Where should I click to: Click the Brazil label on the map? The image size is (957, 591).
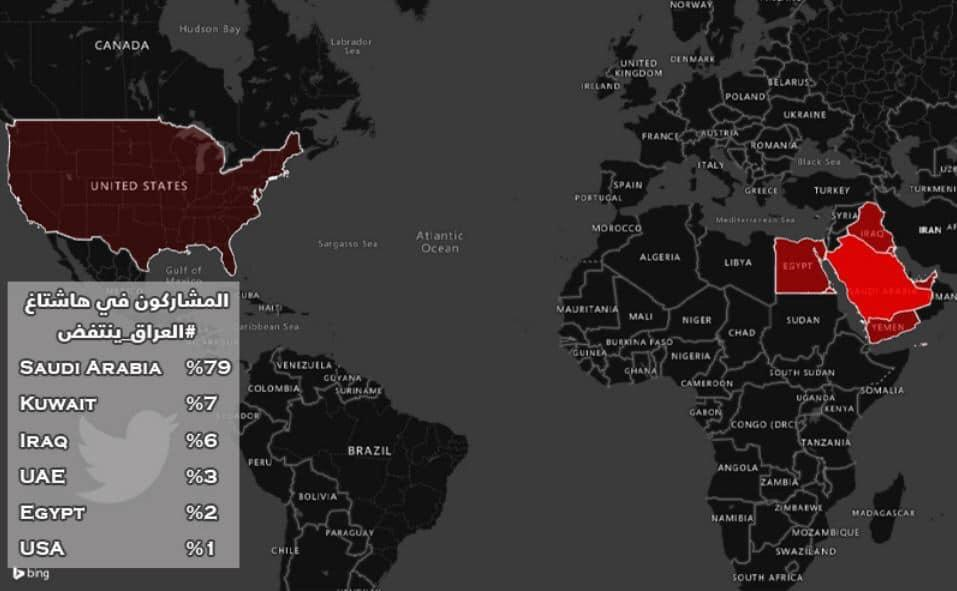(x=369, y=451)
